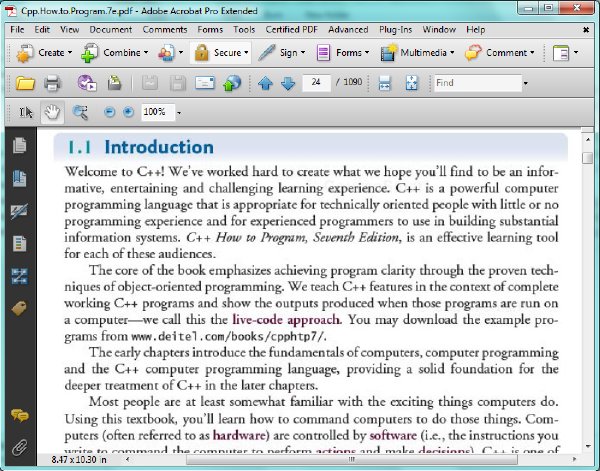Click the Secure padlock icon
600x471 pixels.
coord(201,53)
